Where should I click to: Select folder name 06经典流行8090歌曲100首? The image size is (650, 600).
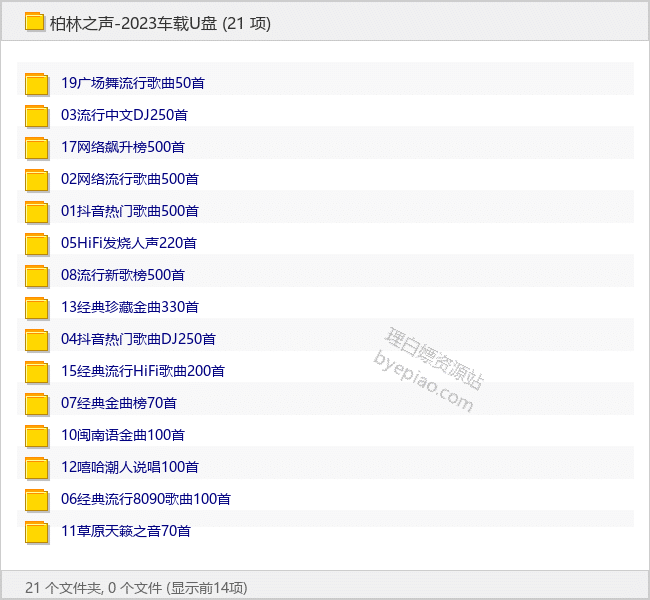(146, 499)
